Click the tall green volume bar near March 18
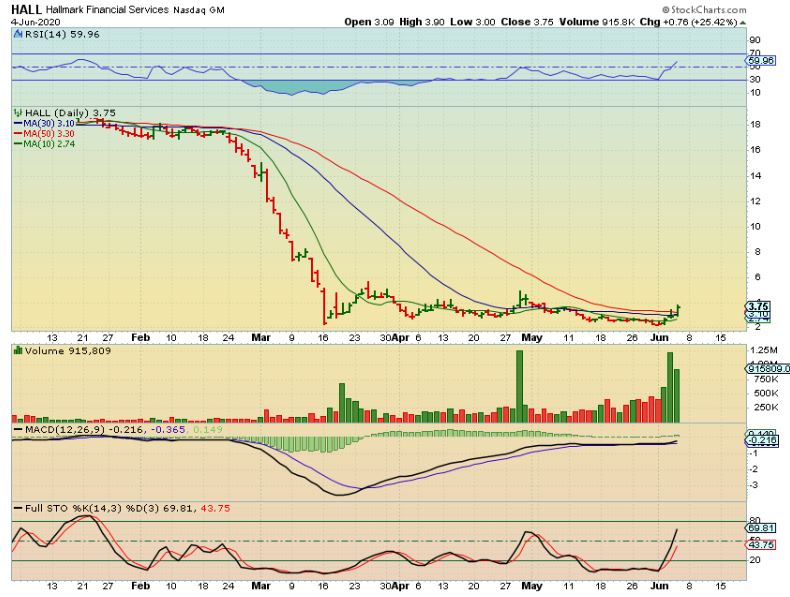790x597 pixels. pos(342,403)
